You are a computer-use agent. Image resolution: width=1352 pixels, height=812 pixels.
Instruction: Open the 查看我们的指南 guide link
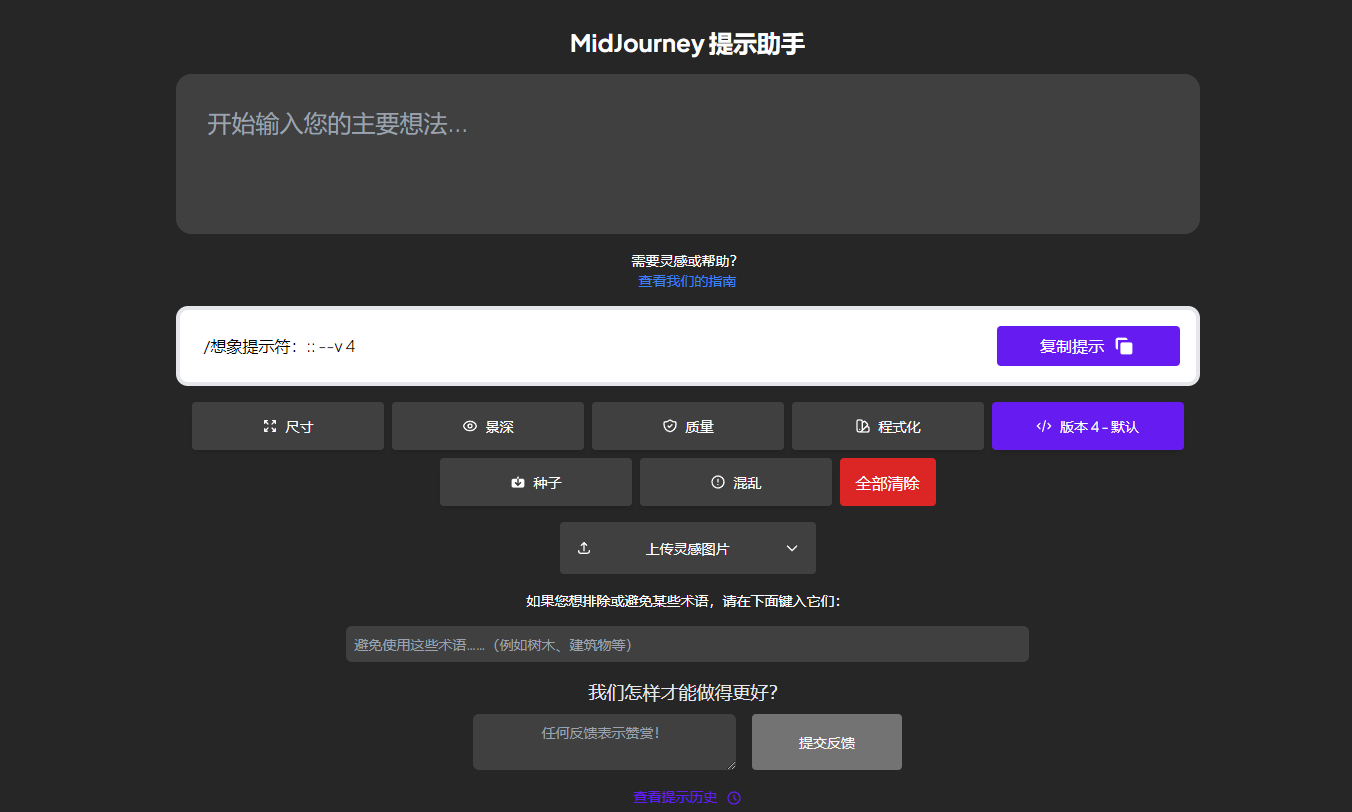(687, 281)
